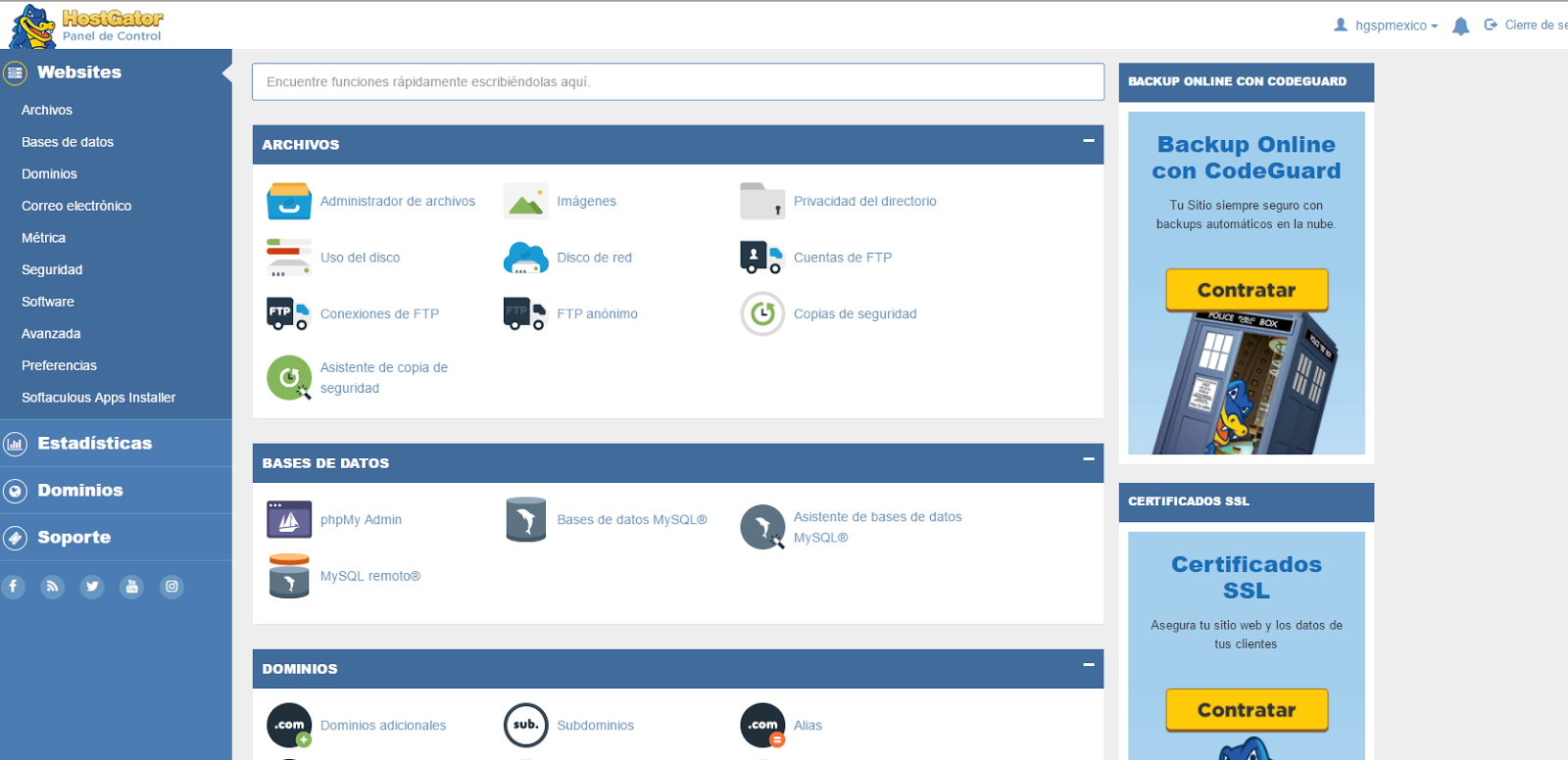Open the Uso del disco icon
Image resolution: width=1568 pixels, height=760 pixels.
(x=289, y=258)
